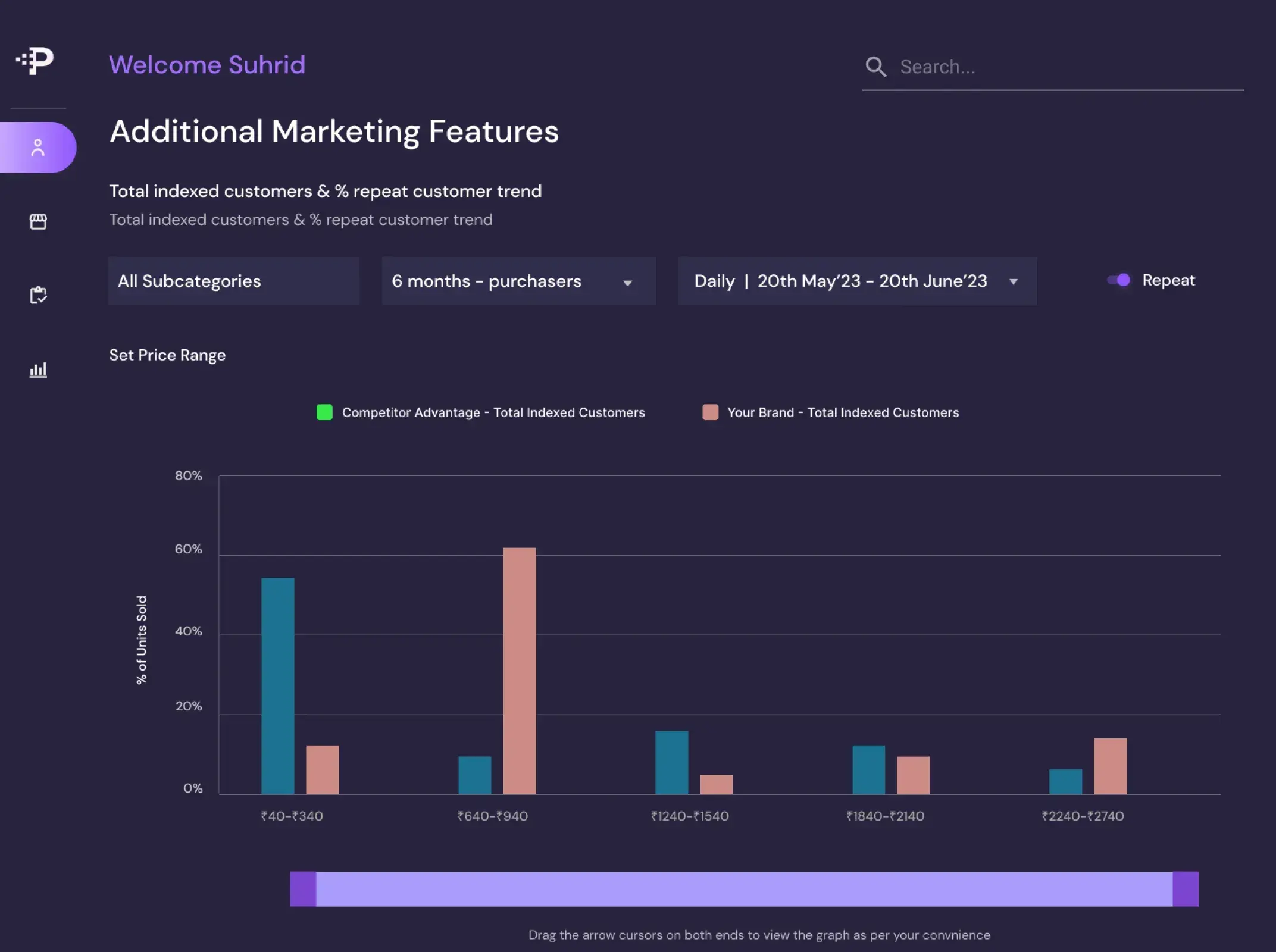Open the user profile sidebar icon
Image resolution: width=1276 pixels, height=952 pixels.
[38, 148]
